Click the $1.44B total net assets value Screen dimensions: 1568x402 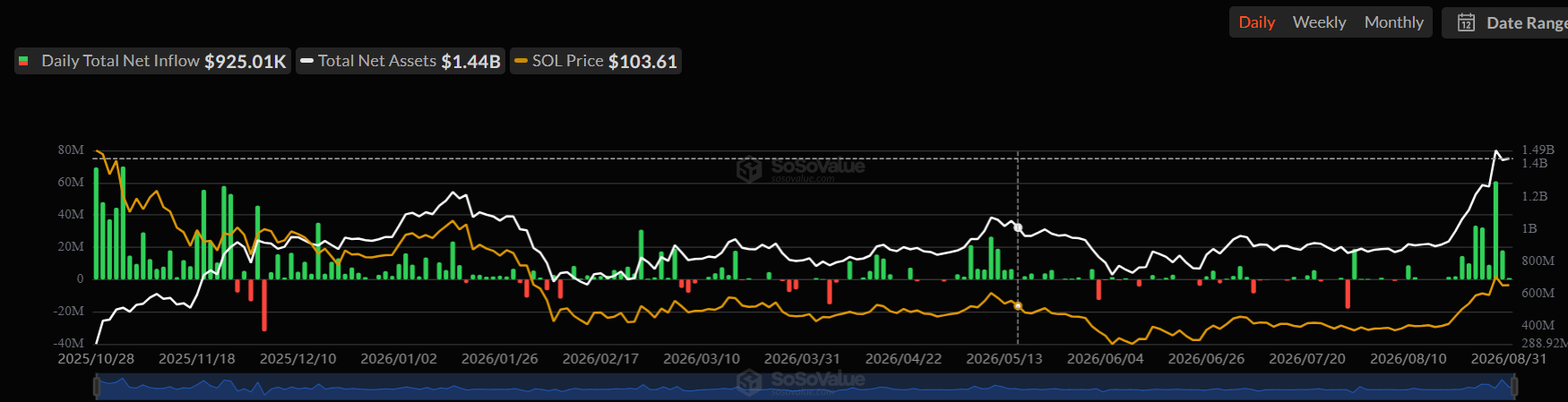[x=471, y=61]
